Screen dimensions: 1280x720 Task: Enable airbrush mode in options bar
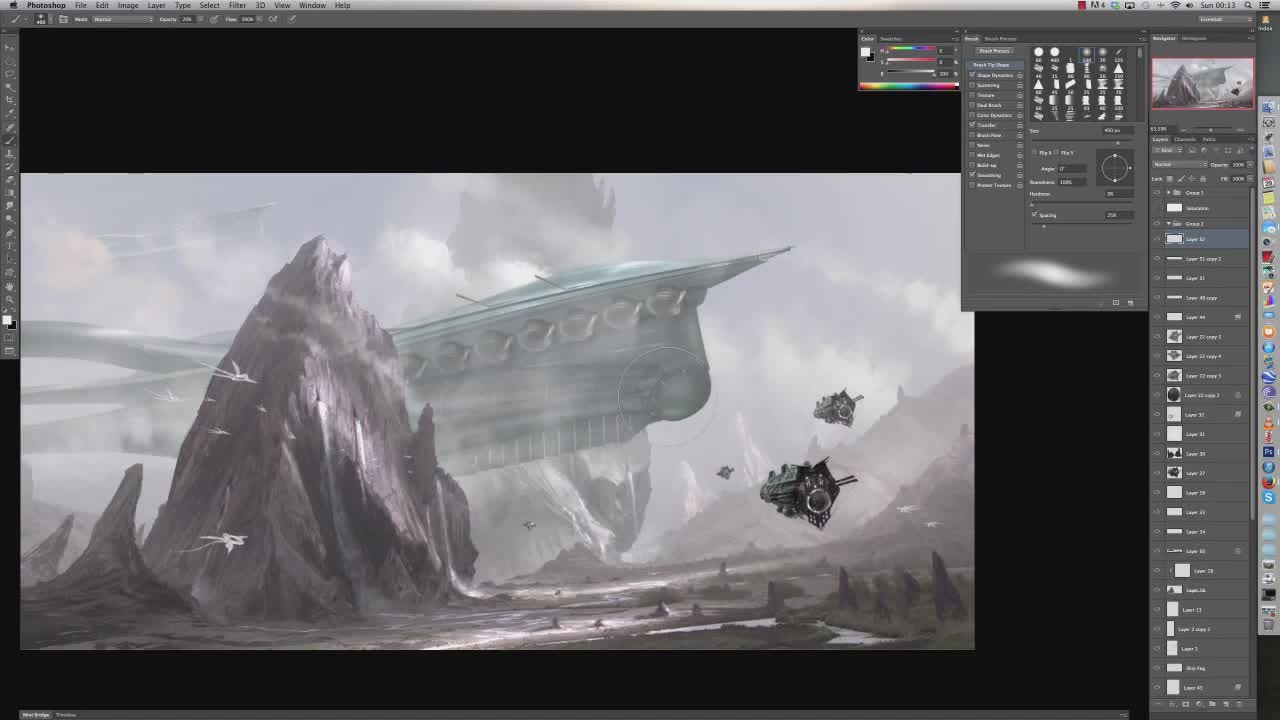point(272,19)
